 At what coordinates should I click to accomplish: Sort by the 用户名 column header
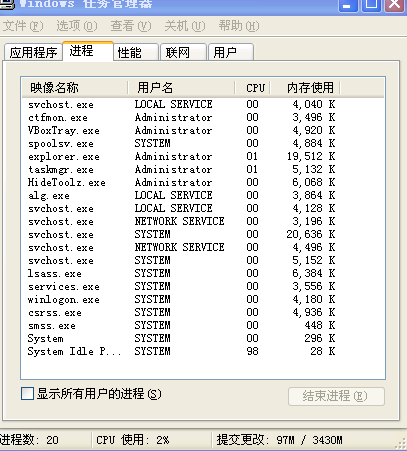[182, 88]
